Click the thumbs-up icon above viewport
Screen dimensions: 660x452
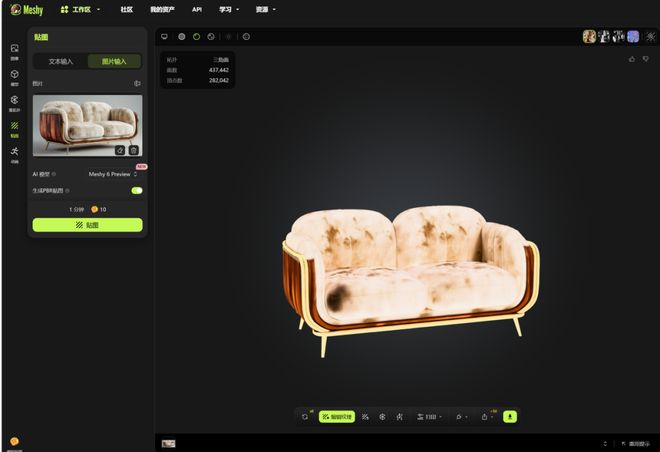point(632,59)
